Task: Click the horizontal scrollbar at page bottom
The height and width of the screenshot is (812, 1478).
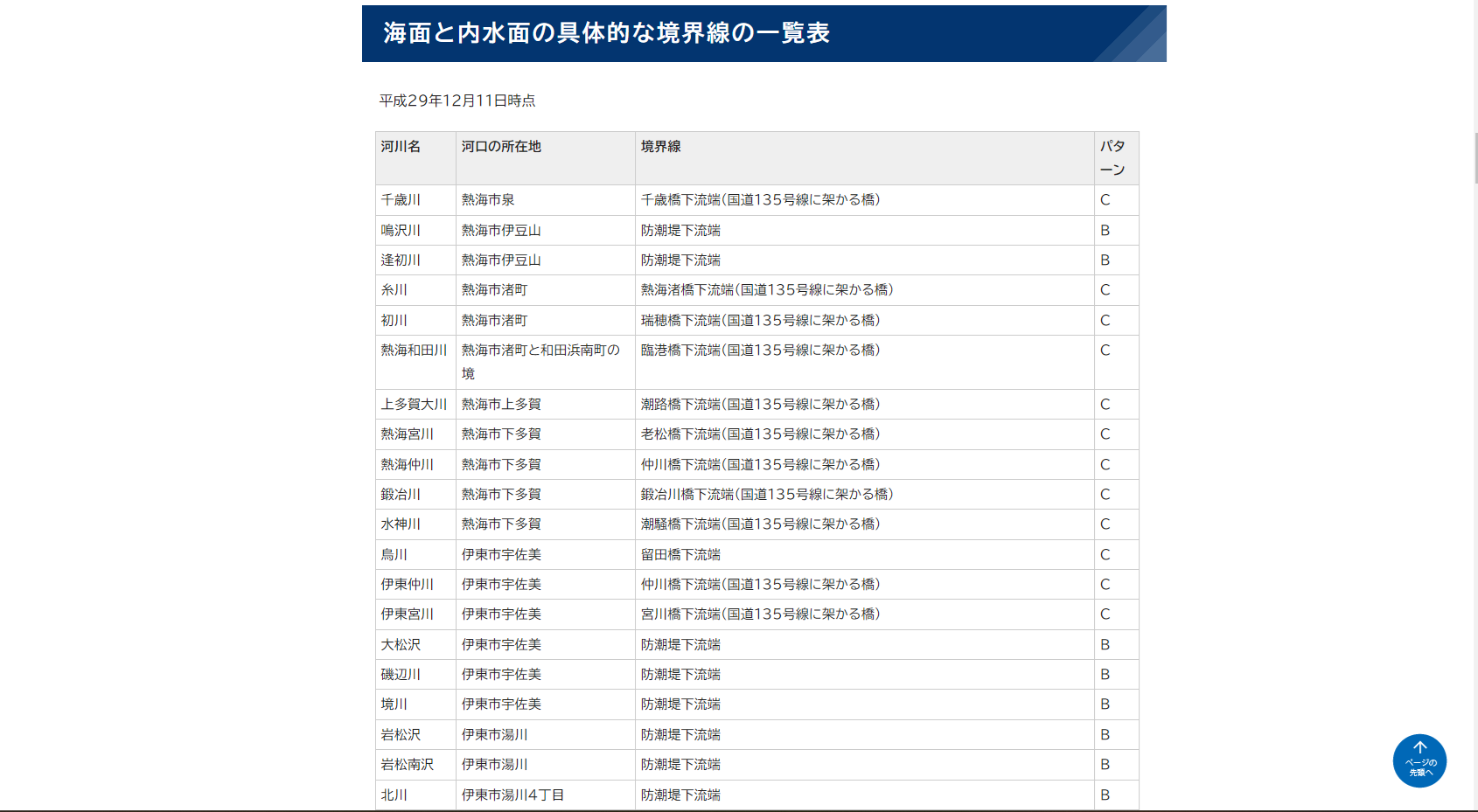Action: pyautogui.click(x=739, y=809)
